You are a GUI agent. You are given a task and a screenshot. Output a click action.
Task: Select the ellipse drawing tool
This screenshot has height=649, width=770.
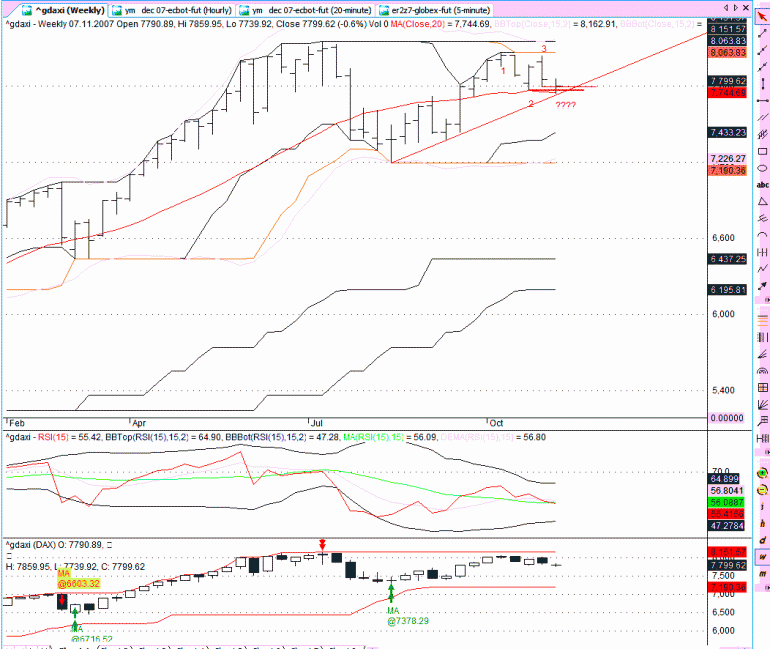click(x=762, y=168)
